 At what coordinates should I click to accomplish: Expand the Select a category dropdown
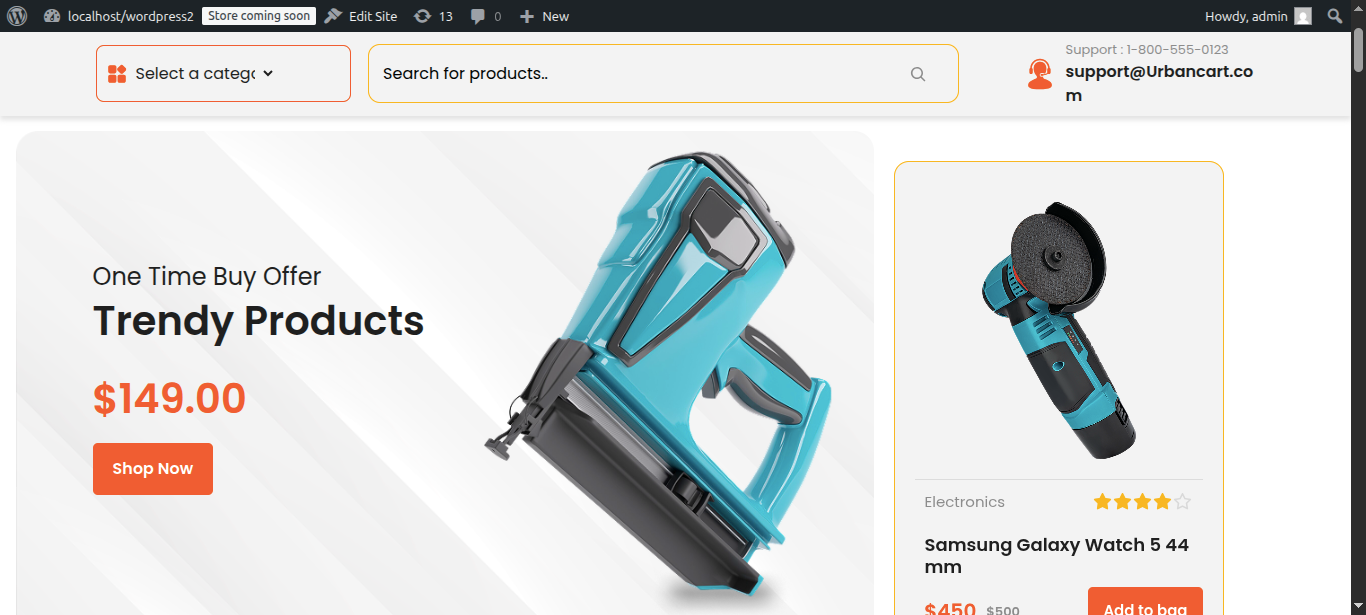(223, 73)
